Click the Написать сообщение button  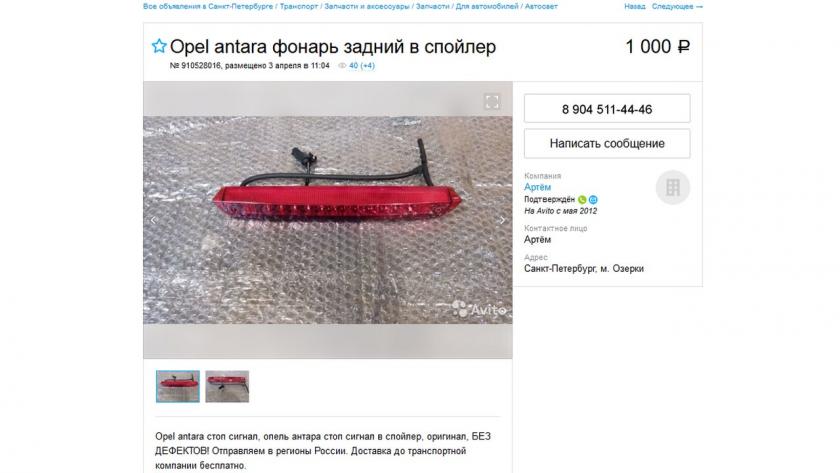(607, 144)
